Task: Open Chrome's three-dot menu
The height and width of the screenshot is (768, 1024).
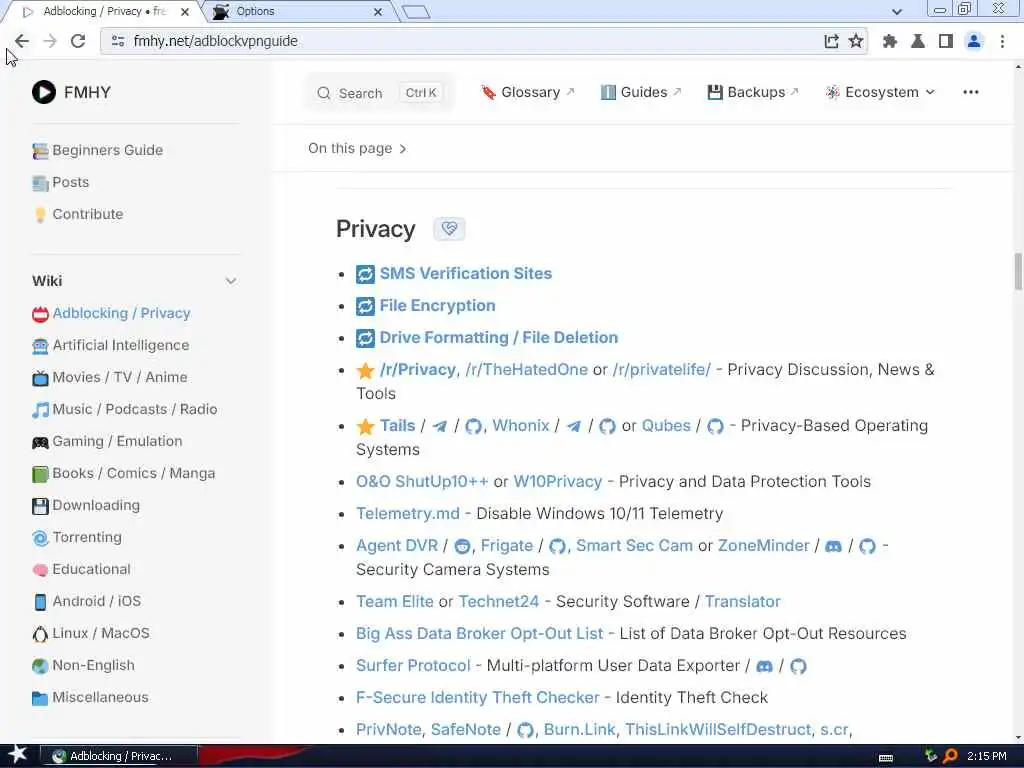Action: (1002, 41)
